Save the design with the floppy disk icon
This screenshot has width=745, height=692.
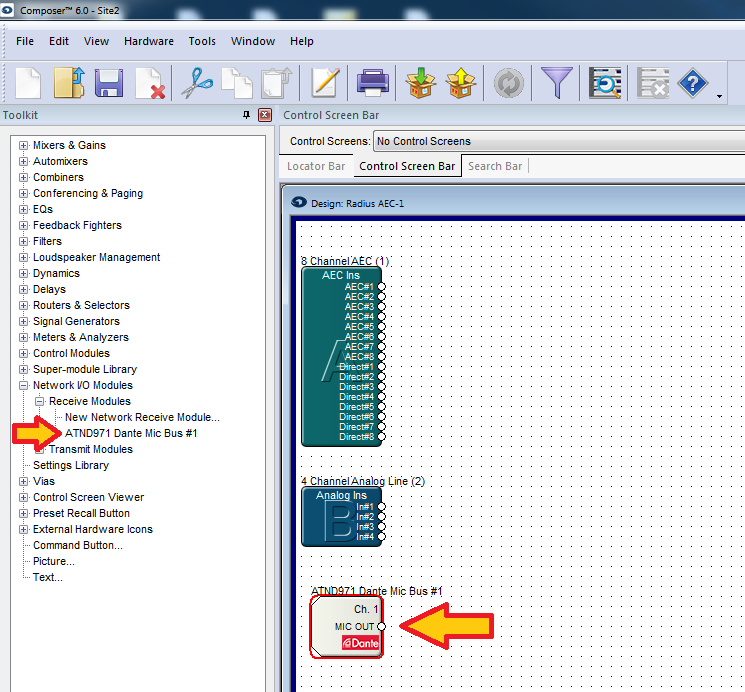109,83
